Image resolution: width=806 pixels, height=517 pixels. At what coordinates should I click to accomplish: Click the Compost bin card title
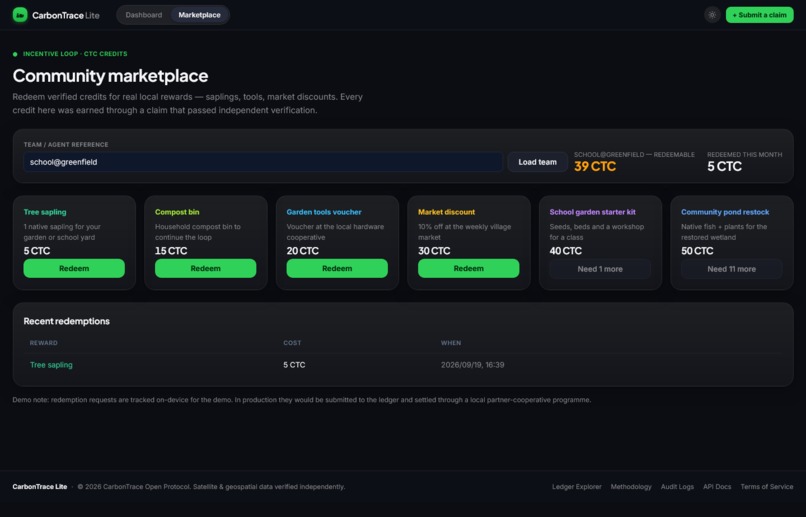pos(177,212)
